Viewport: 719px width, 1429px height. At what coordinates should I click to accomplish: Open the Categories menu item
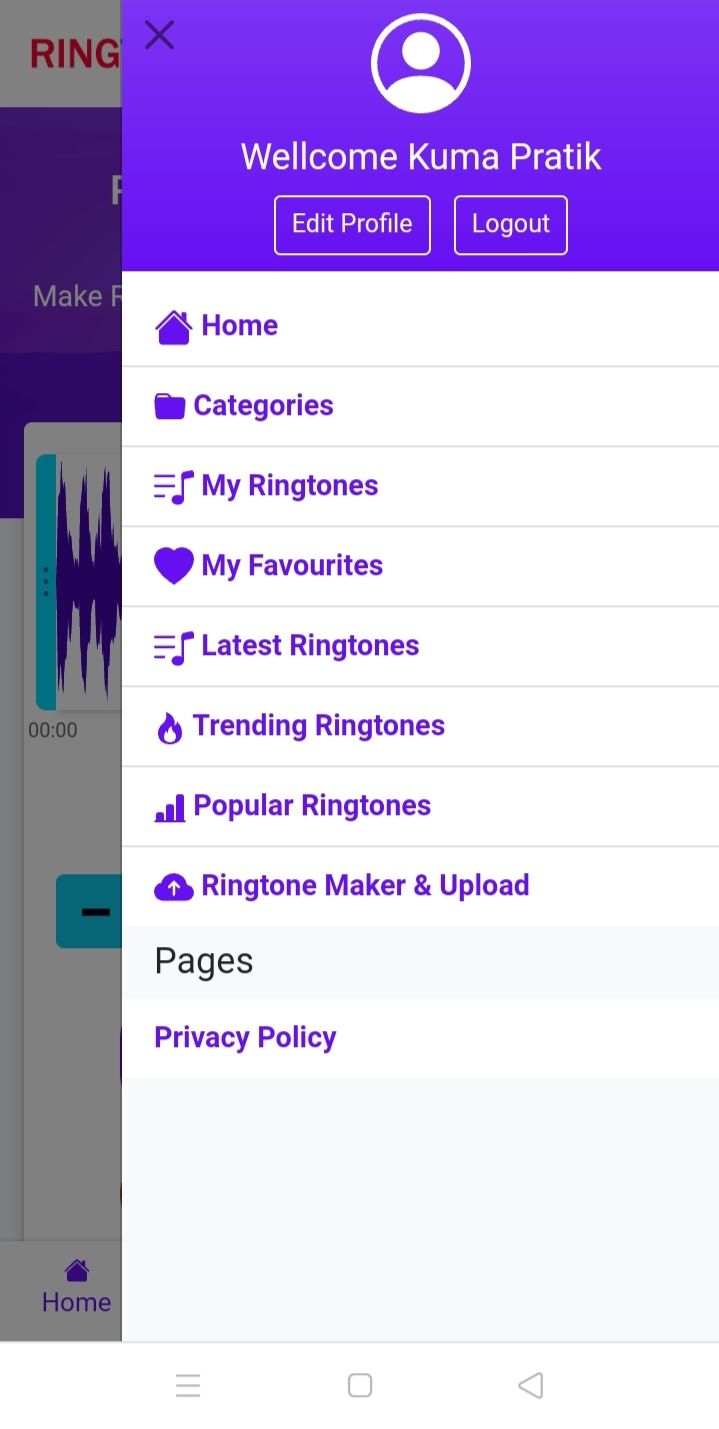click(x=263, y=406)
